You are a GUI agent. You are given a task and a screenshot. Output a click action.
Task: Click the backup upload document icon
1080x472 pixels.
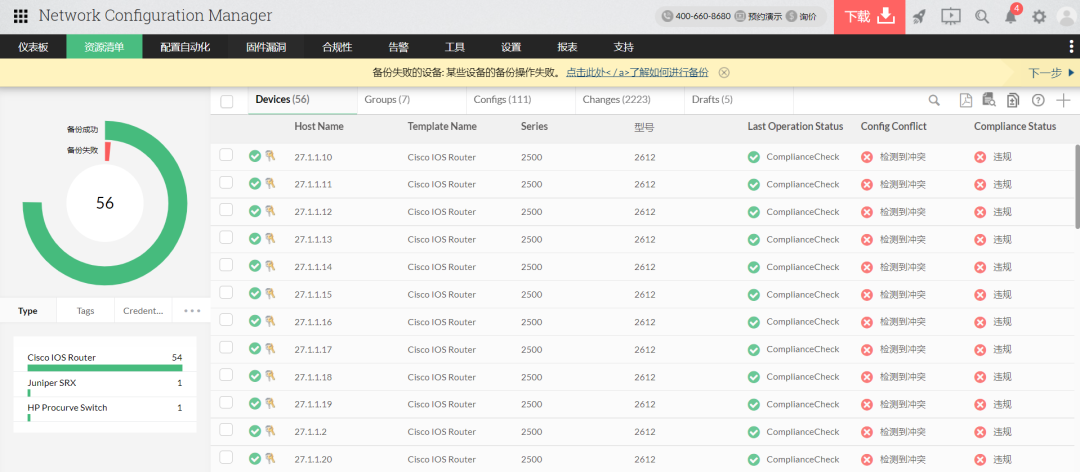click(1012, 101)
